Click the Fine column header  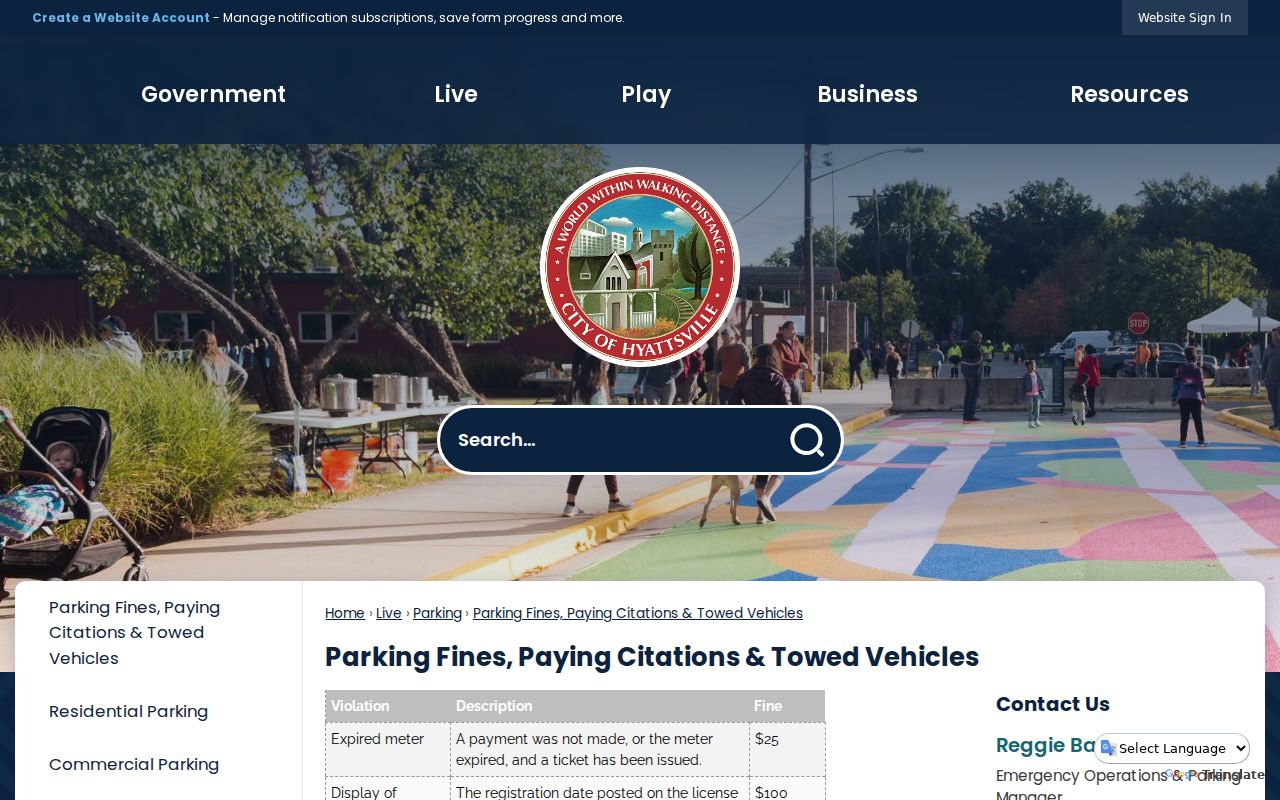coord(787,706)
